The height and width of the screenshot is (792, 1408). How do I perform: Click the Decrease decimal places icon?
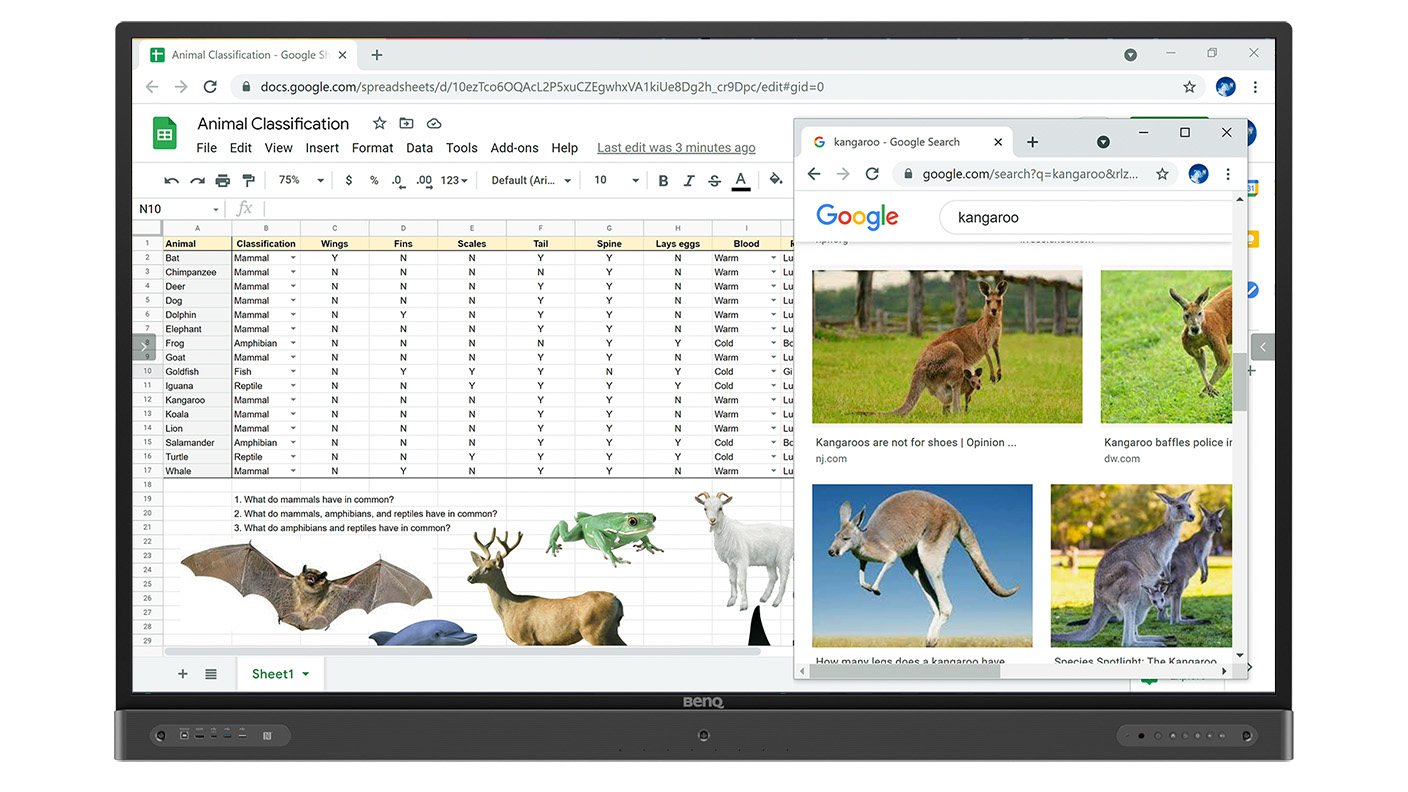(395, 180)
